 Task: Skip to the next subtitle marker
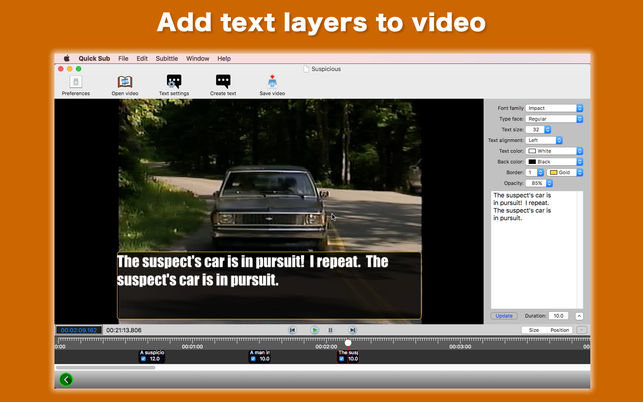click(352, 329)
